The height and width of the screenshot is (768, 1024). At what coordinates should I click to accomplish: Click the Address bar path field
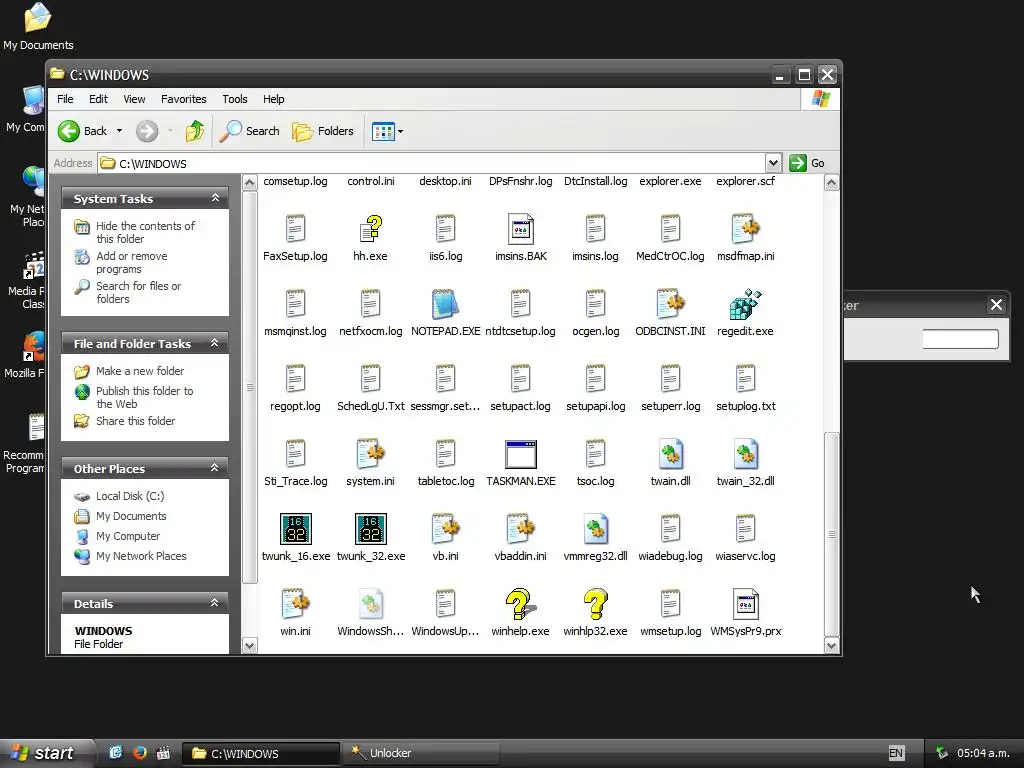pyautogui.click(x=431, y=163)
